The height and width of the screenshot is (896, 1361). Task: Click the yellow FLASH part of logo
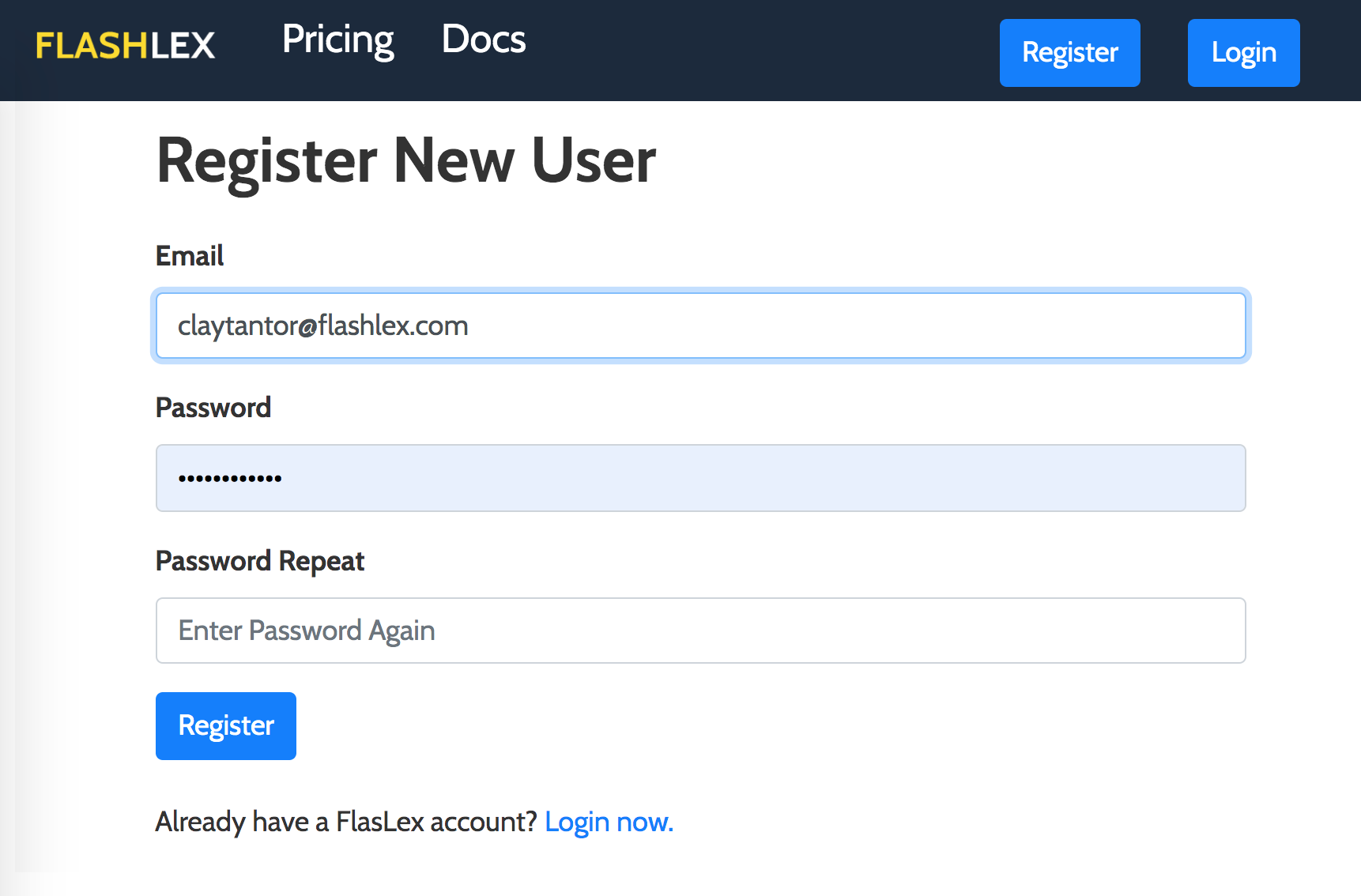pos(92,46)
